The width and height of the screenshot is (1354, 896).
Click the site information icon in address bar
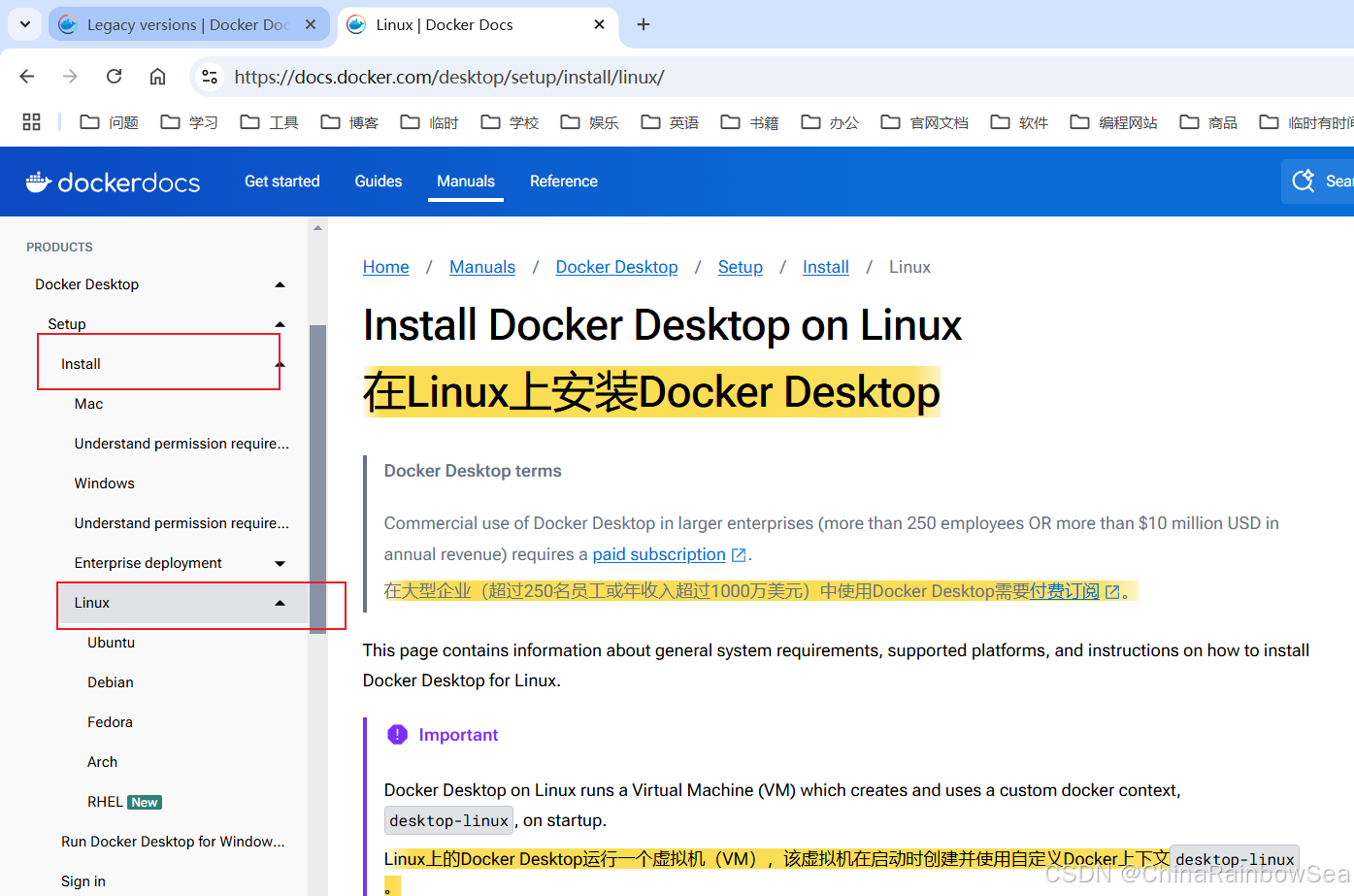[x=210, y=76]
